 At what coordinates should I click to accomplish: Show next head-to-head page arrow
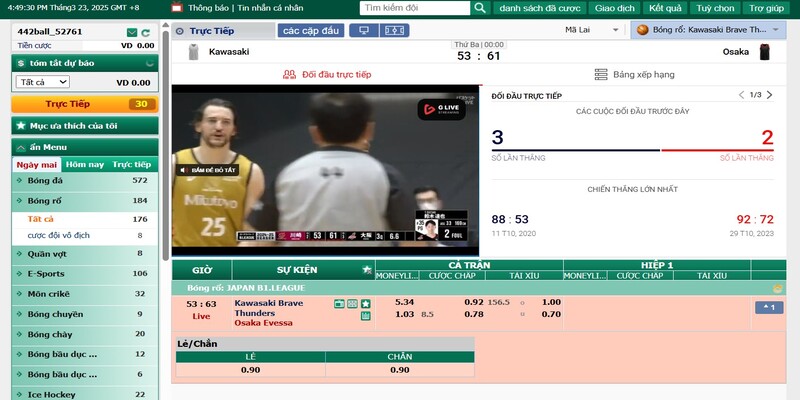[x=769, y=95]
